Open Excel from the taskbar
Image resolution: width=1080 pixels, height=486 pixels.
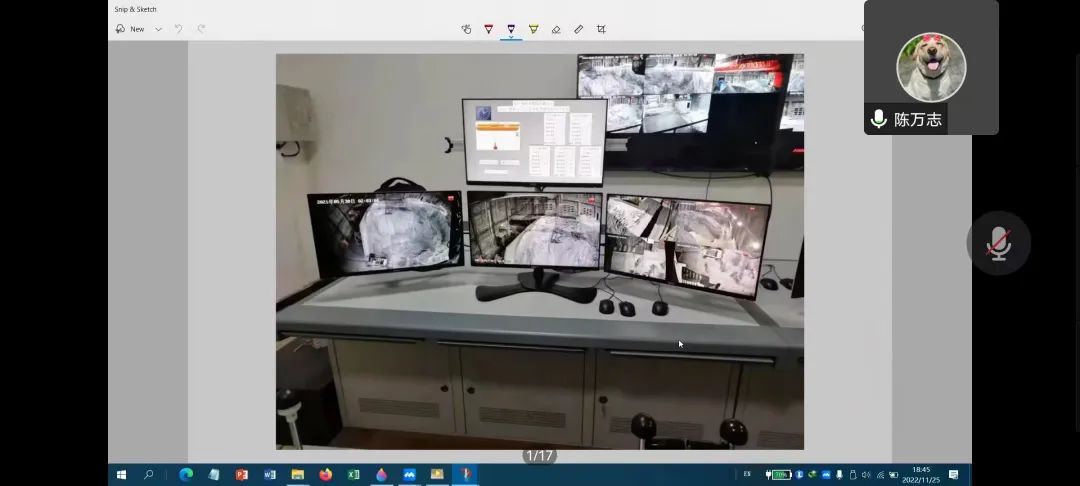(353, 474)
